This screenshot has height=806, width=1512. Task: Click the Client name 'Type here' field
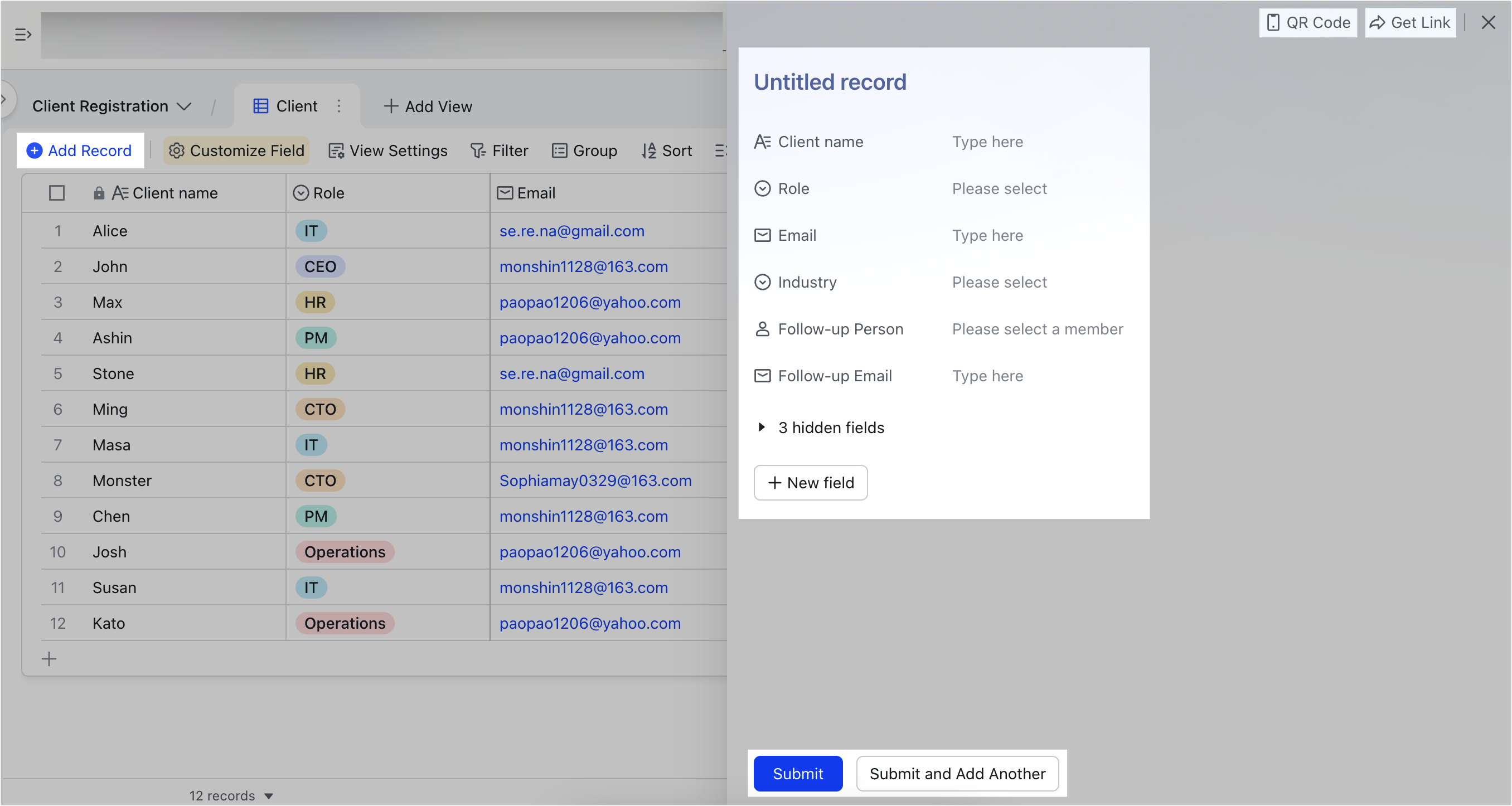click(987, 142)
